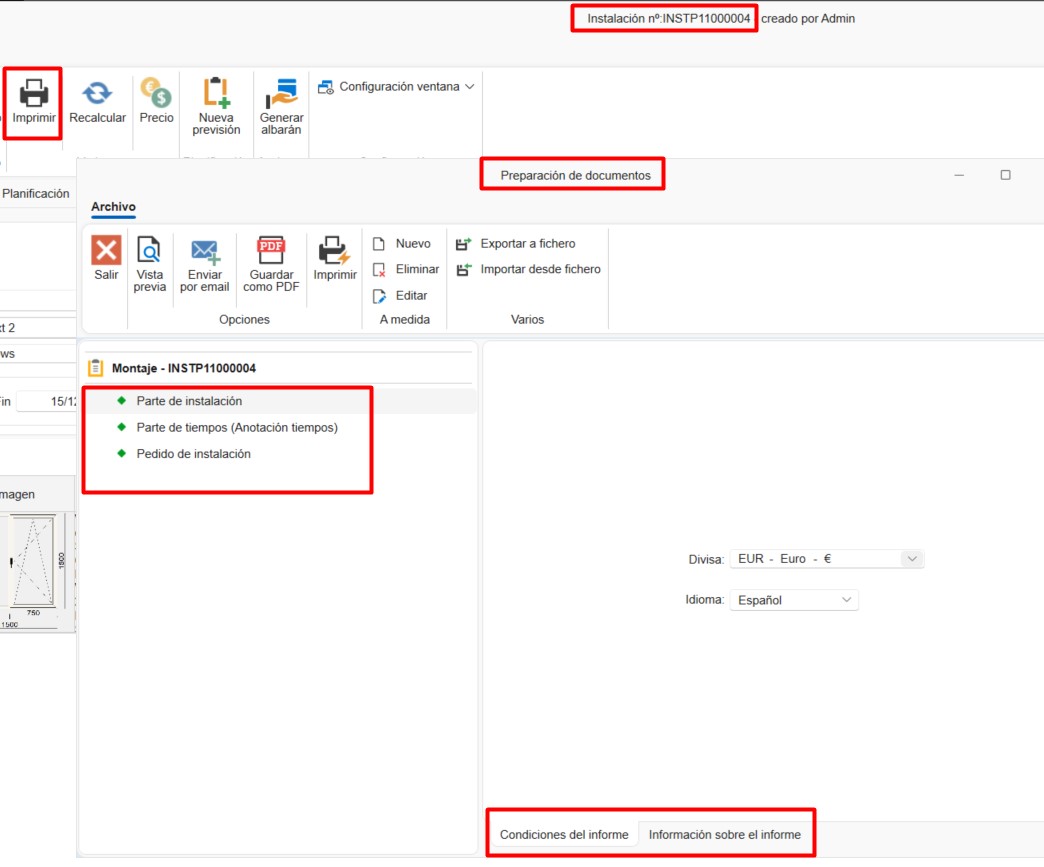This screenshot has width=1044, height=867.
Task: Click Imprimir in the document preparation ribbon
Action: point(334,251)
